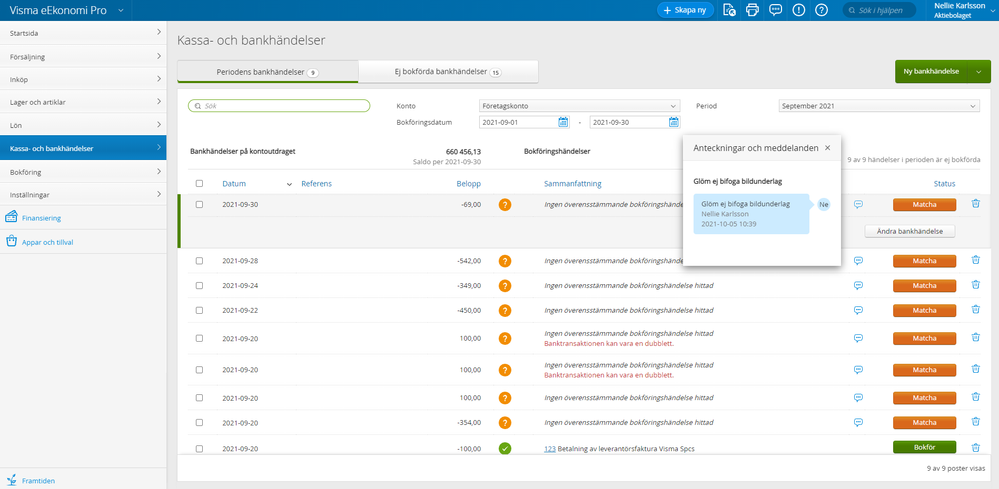Open the chat messages icon in header

tap(775, 10)
